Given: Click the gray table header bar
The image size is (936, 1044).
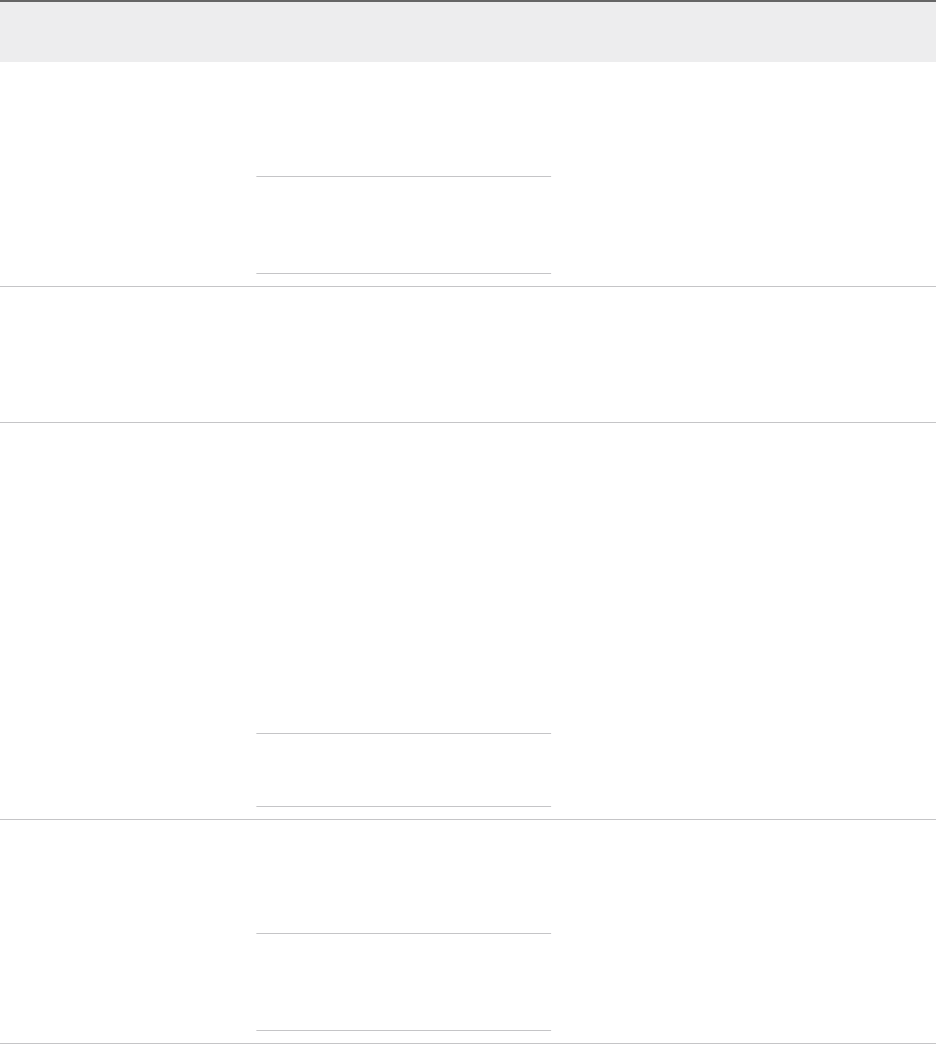Looking at the screenshot, I should pyautogui.click(x=468, y=32).
